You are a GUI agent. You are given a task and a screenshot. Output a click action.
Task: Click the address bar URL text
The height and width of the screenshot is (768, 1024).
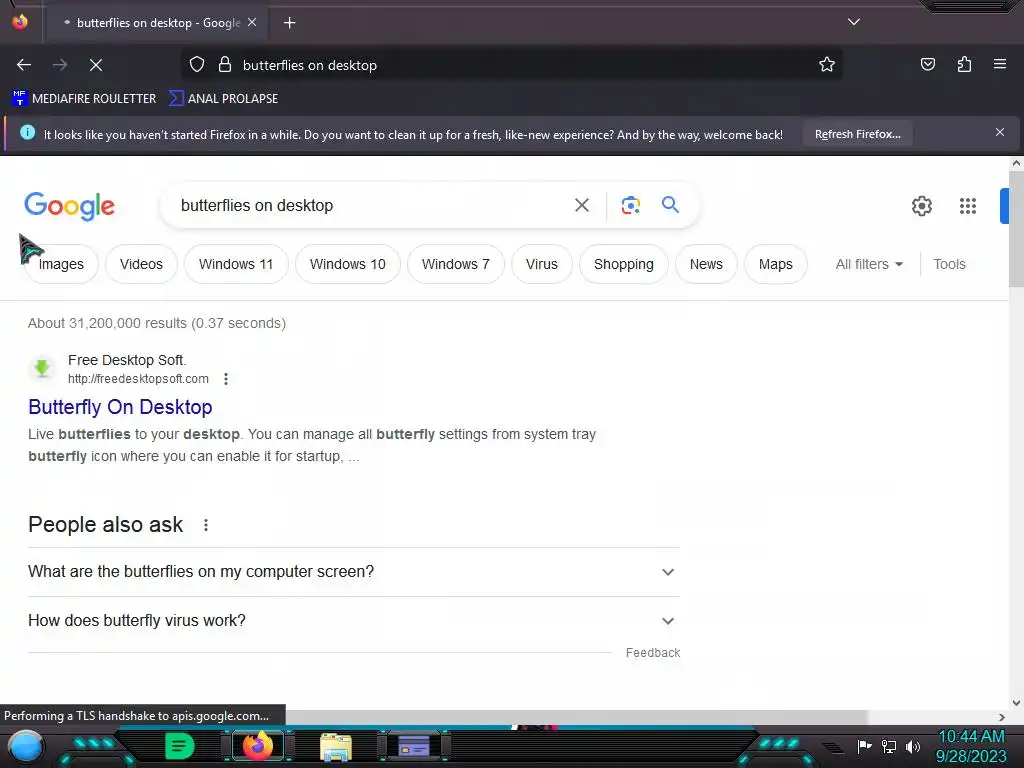tap(310, 65)
